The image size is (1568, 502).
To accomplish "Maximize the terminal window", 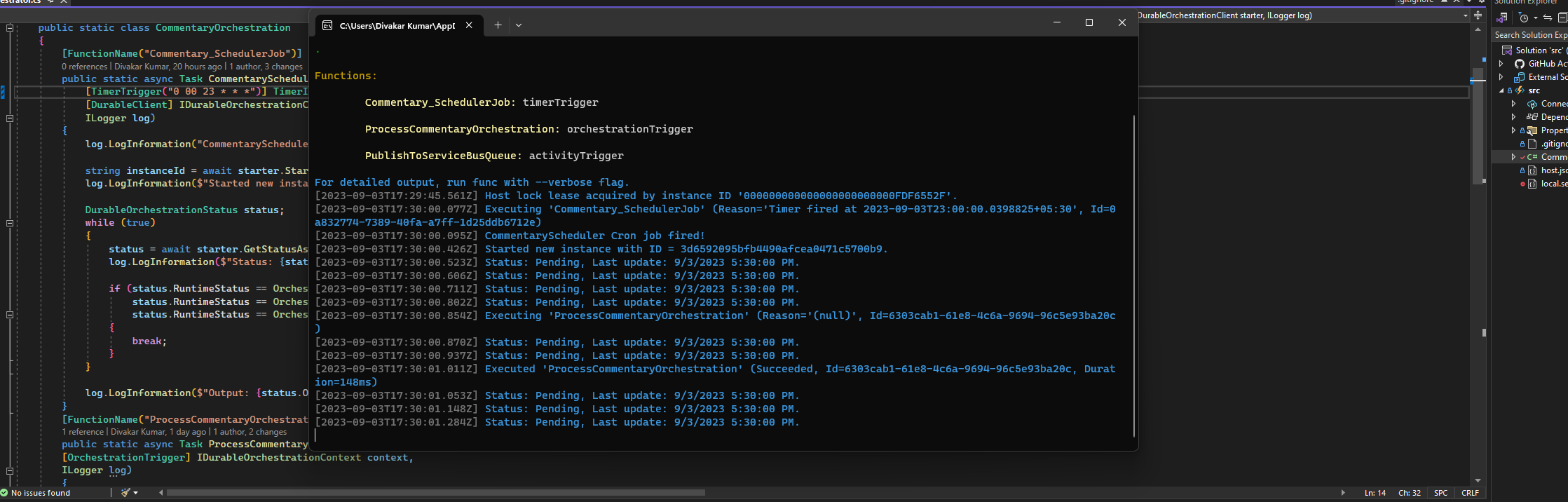I will 1089,22.
